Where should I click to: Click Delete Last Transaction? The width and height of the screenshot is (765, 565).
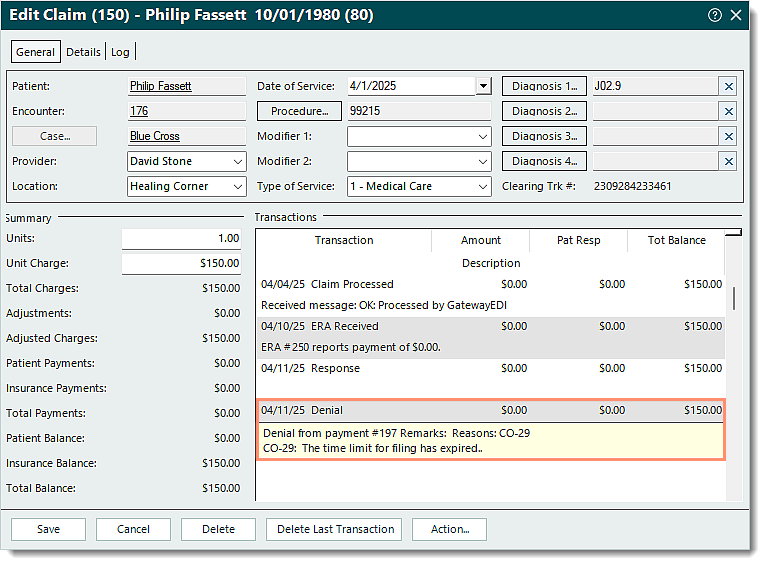(x=334, y=529)
